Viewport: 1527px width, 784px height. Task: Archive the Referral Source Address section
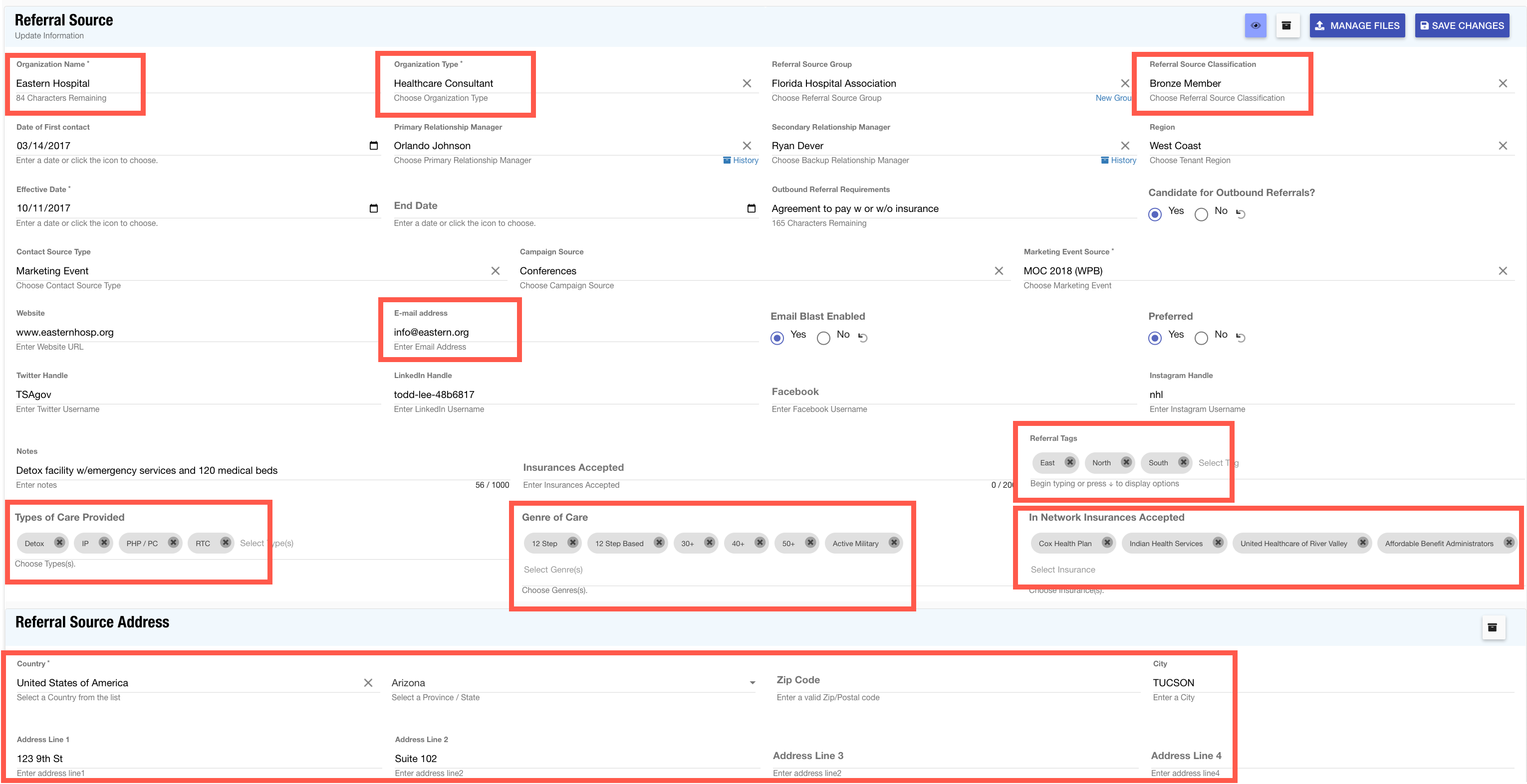tap(1493, 627)
